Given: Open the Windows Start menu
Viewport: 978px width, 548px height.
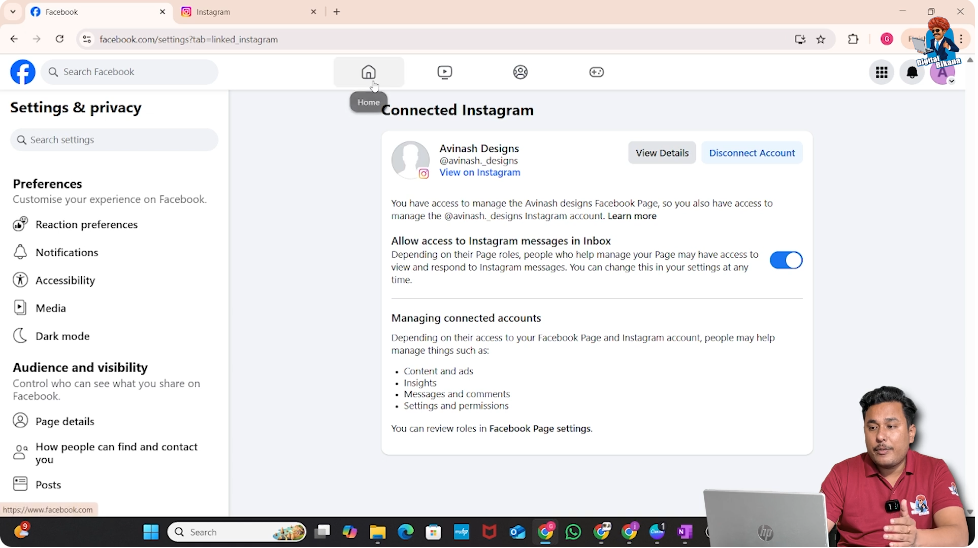Looking at the screenshot, I should (151, 532).
